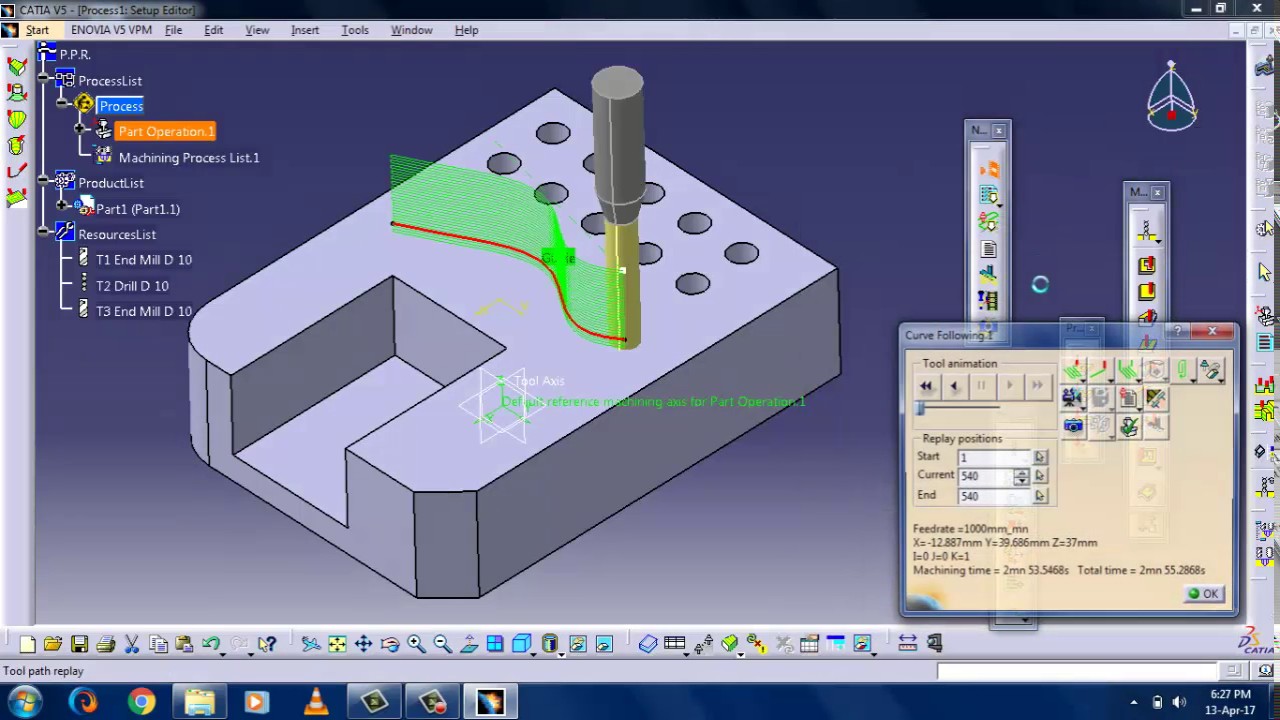Click the Start replay position field
The height and width of the screenshot is (720, 1280).
[x=993, y=457]
